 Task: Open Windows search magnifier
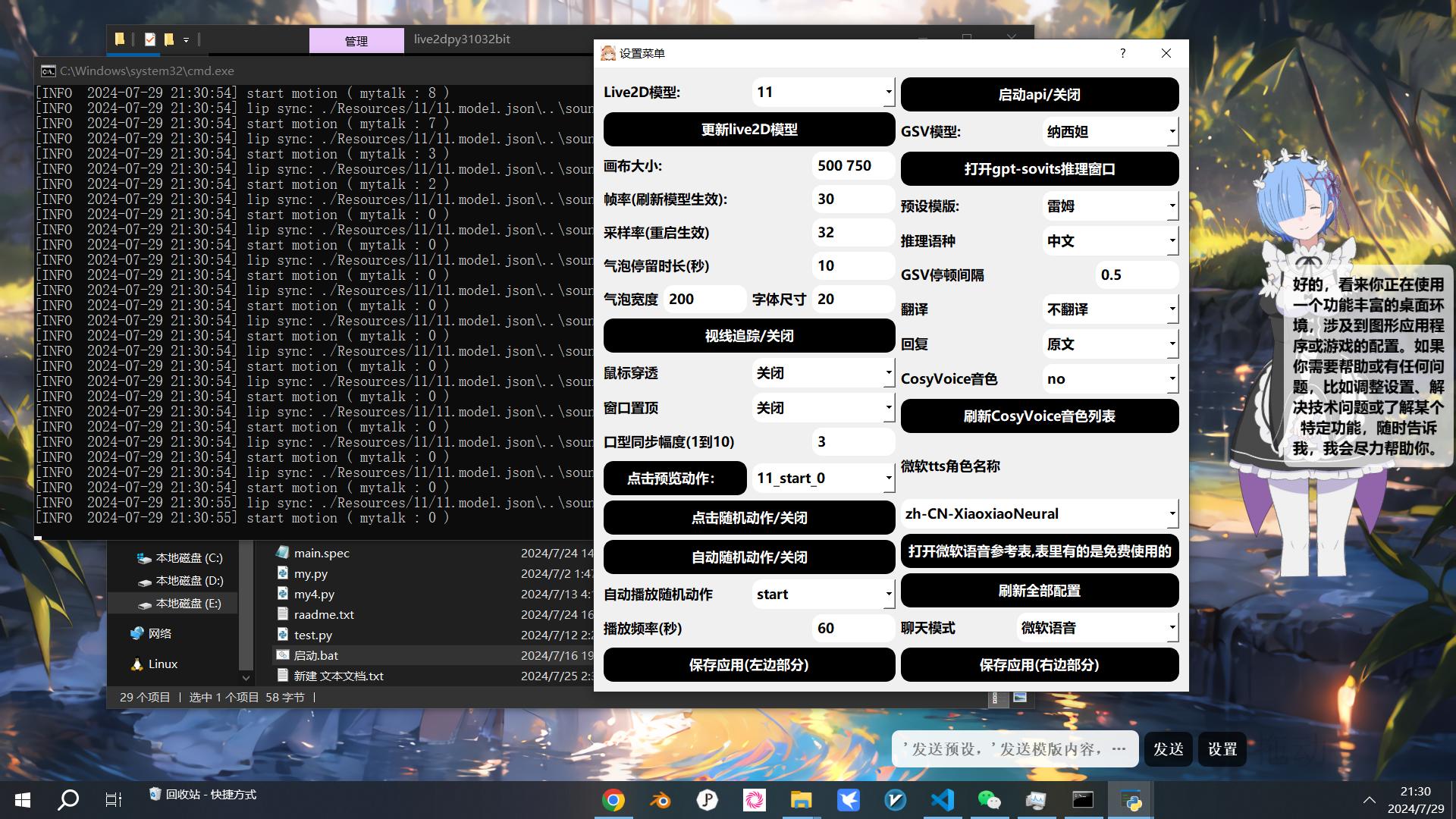pyautogui.click(x=68, y=800)
